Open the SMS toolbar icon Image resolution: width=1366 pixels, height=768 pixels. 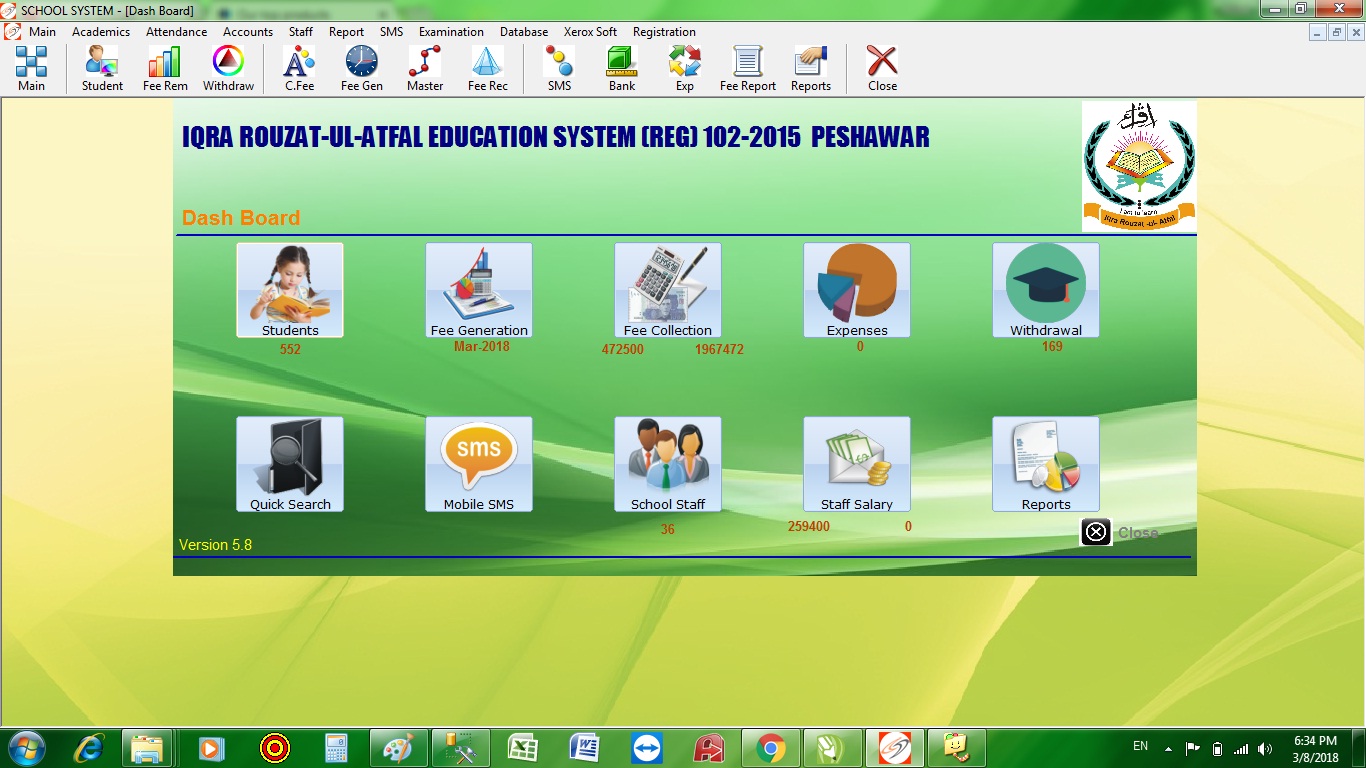coord(559,68)
